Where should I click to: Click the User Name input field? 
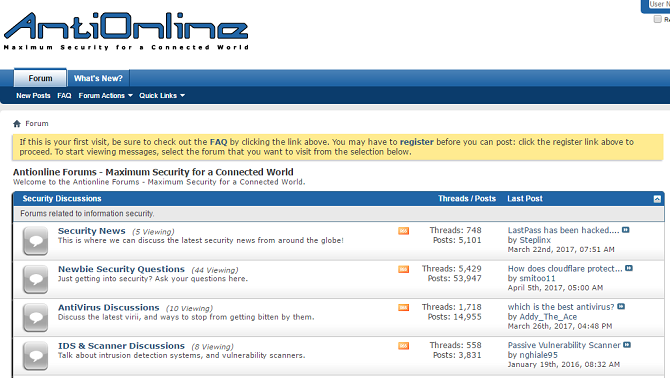click(x=658, y=4)
